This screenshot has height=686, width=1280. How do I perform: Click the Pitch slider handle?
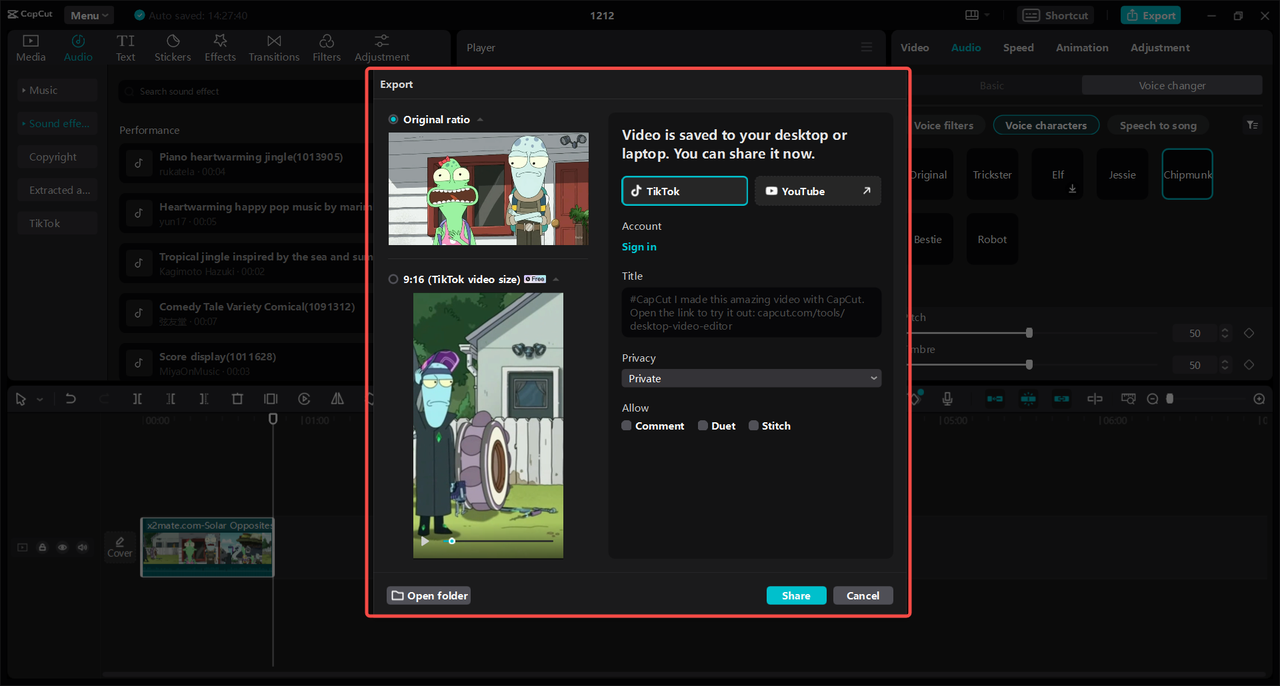(1029, 333)
